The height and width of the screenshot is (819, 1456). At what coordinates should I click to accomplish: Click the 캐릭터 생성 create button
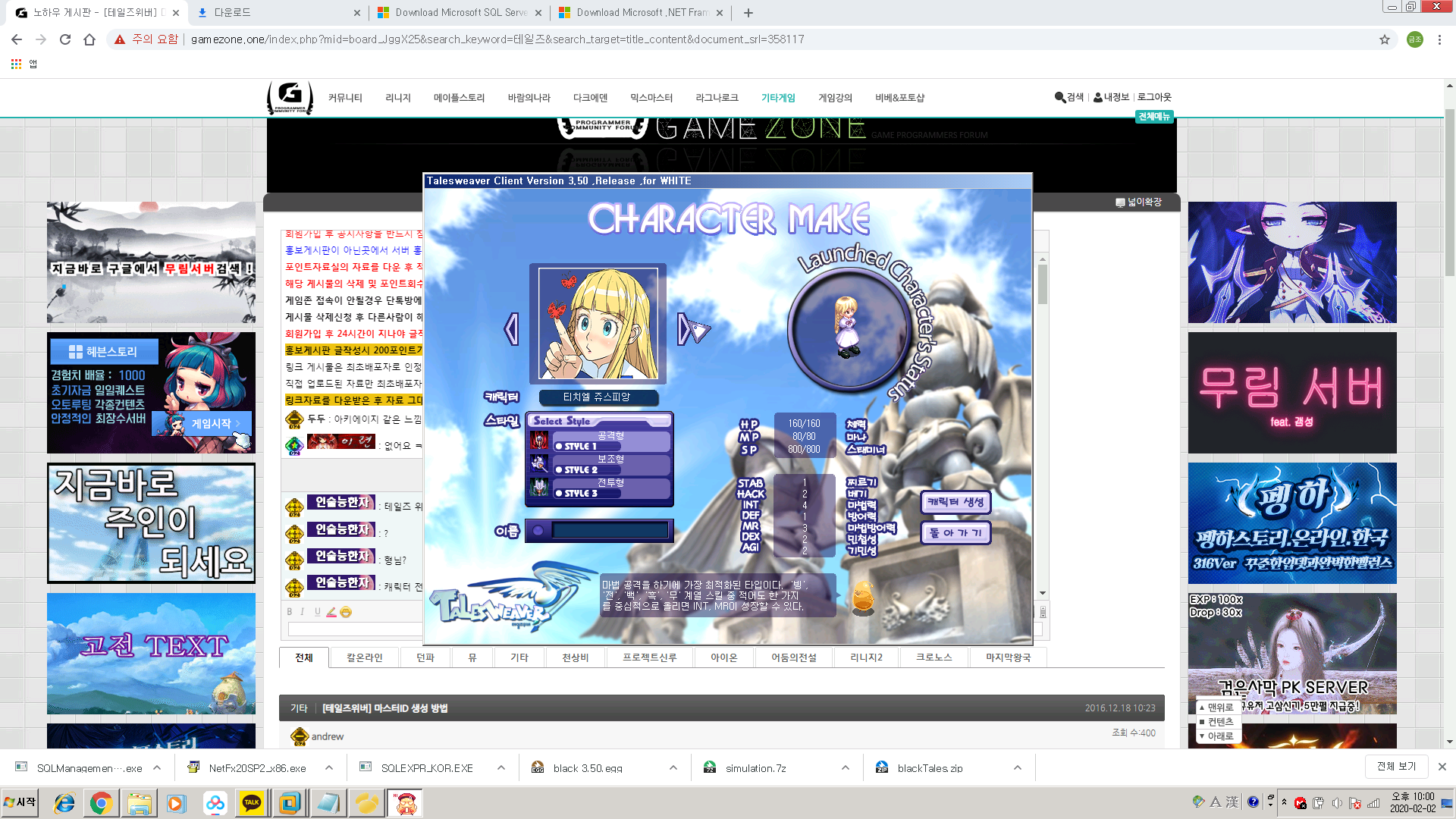(x=955, y=502)
